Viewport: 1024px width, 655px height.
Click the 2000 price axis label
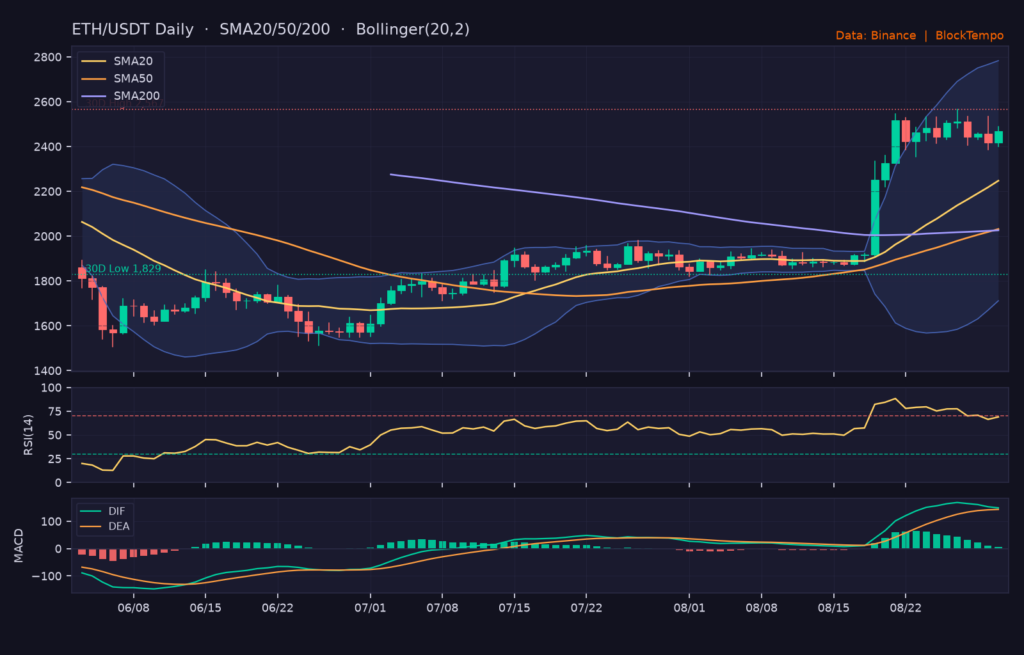48,236
